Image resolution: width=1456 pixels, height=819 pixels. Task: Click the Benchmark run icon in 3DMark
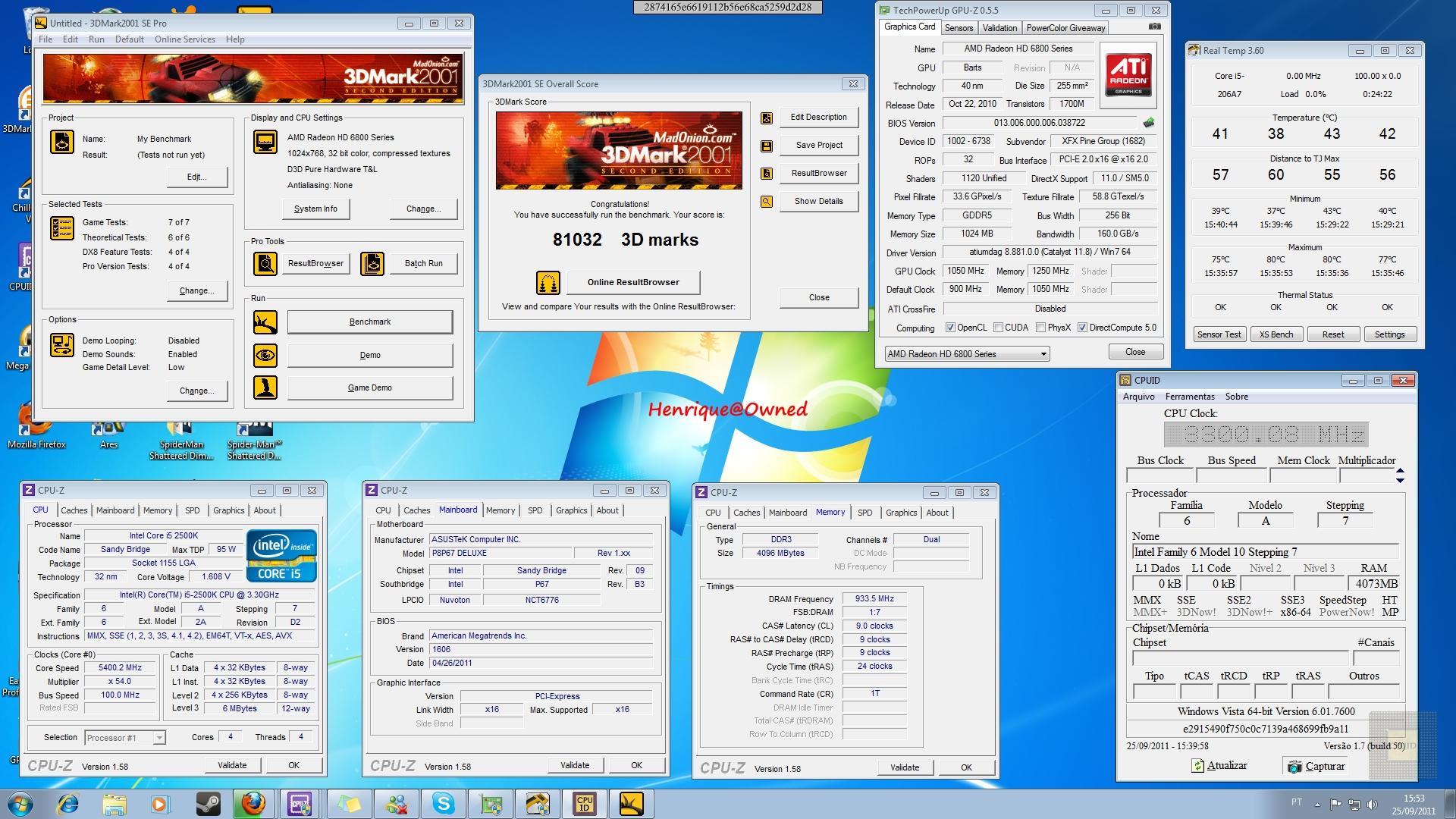(265, 322)
